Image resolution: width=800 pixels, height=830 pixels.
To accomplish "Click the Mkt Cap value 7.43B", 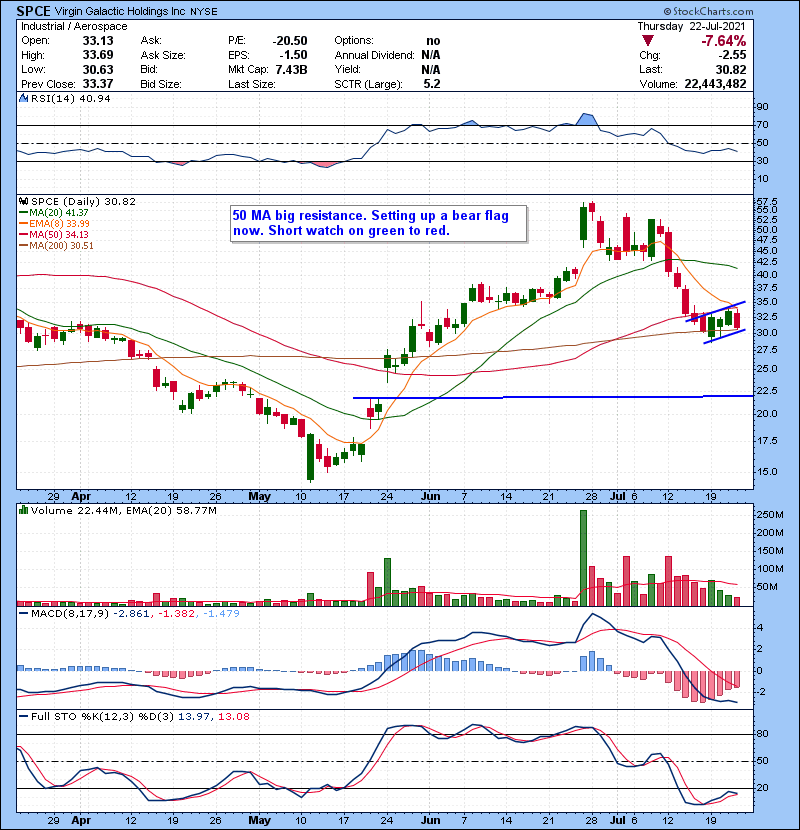I will click(291, 69).
